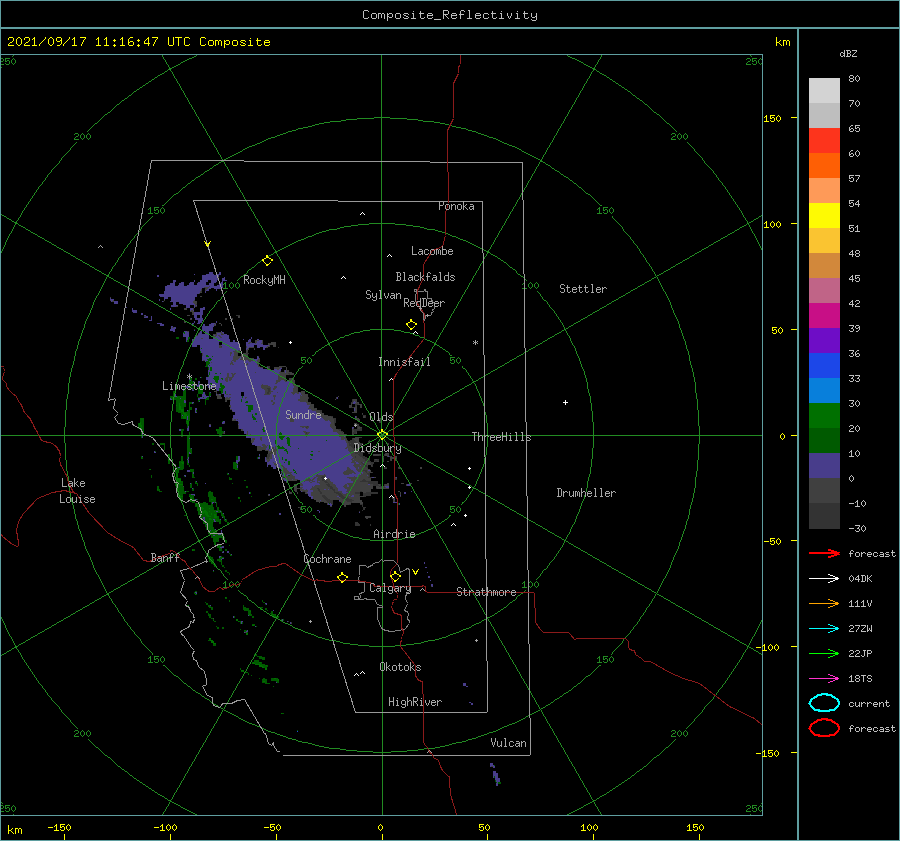Click the Ponoka city label
This screenshot has width=900, height=841.
(456, 206)
